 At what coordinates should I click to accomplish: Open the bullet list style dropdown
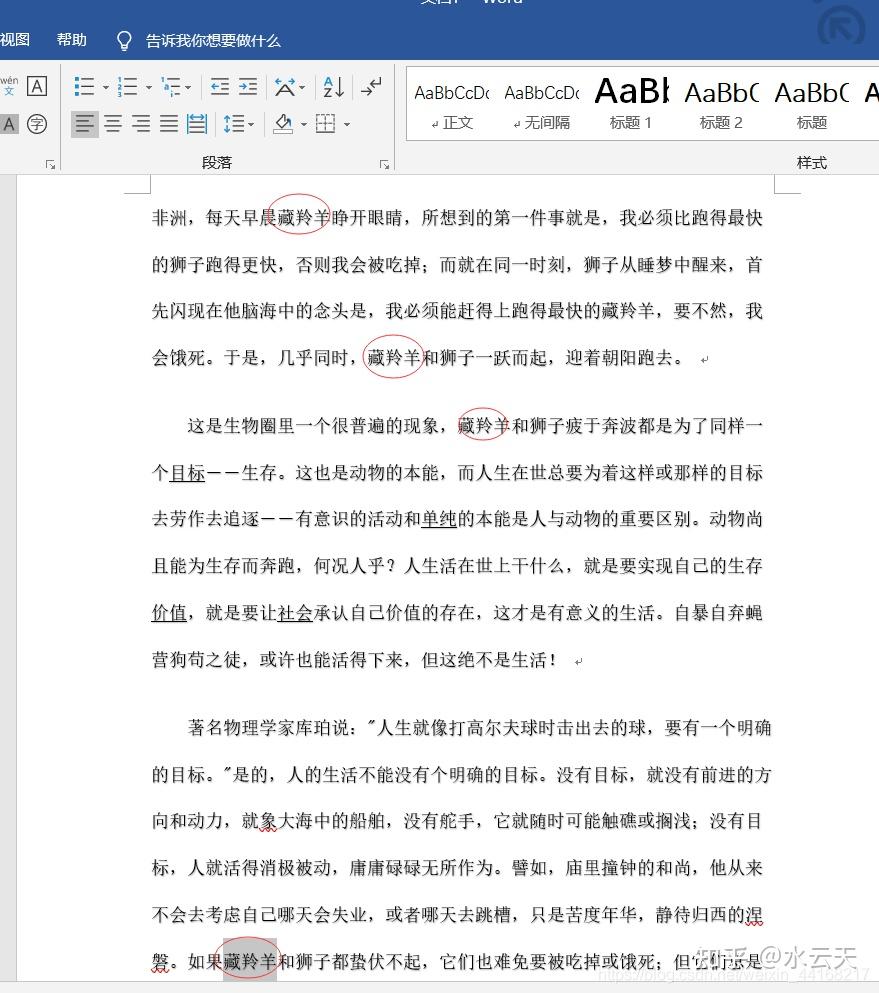106,87
